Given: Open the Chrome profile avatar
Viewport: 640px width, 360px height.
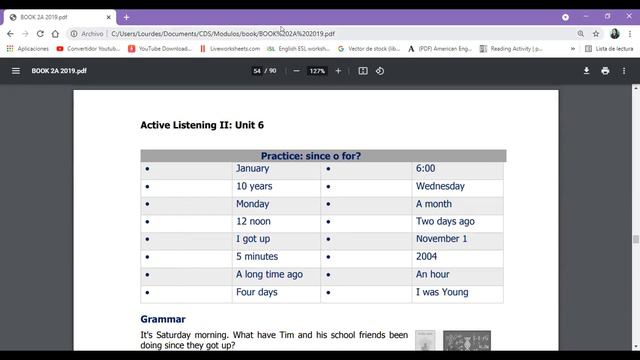Looking at the screenshot, I should tap(615, 34).
